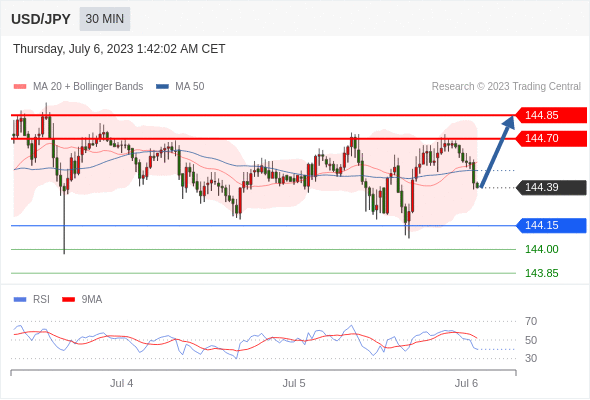Viewport: 590px width, 400px height.
Task: Click the dark 144.39 current price tag
Action: (550, 187)
